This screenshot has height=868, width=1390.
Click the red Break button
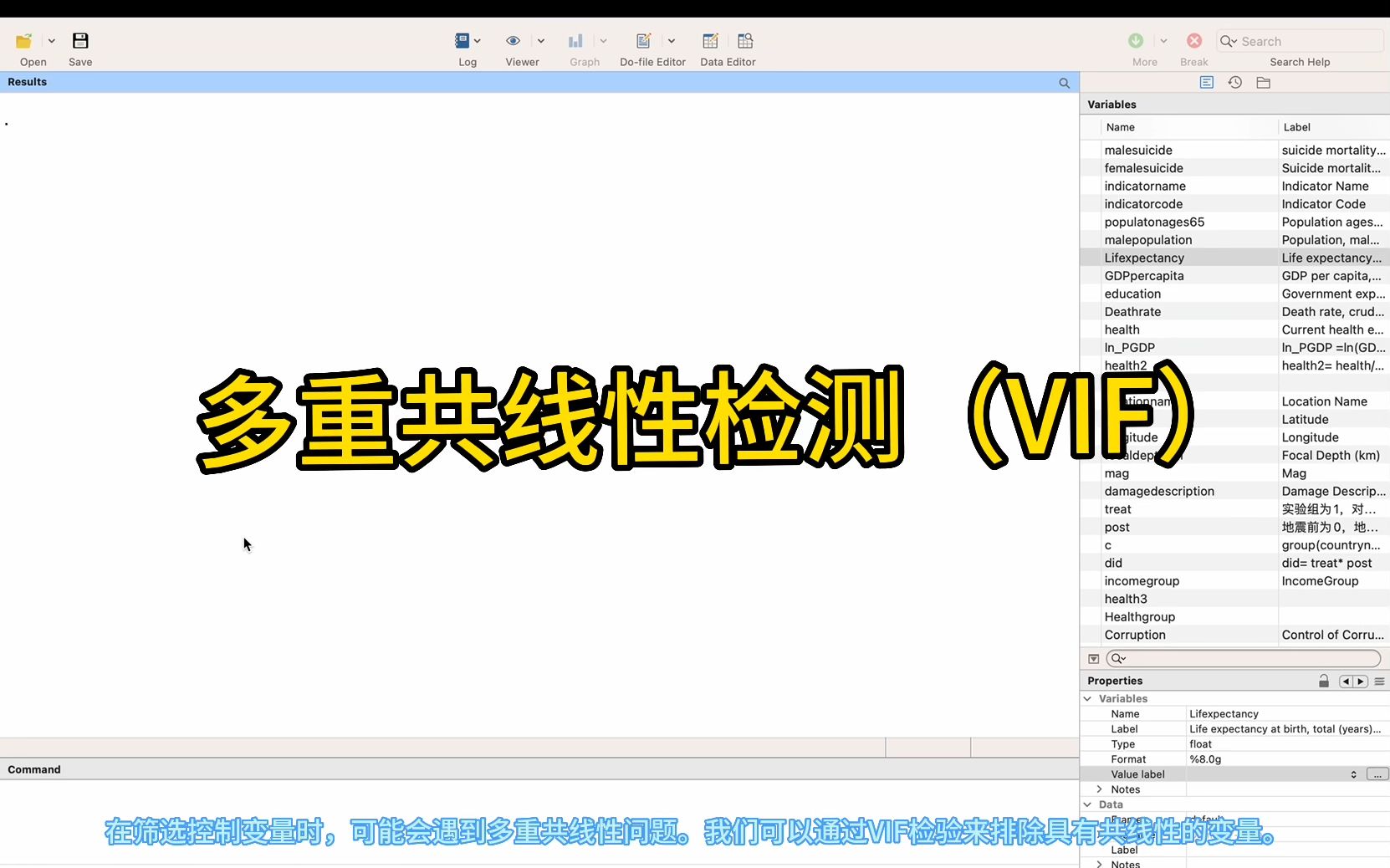pos(1194,41)
